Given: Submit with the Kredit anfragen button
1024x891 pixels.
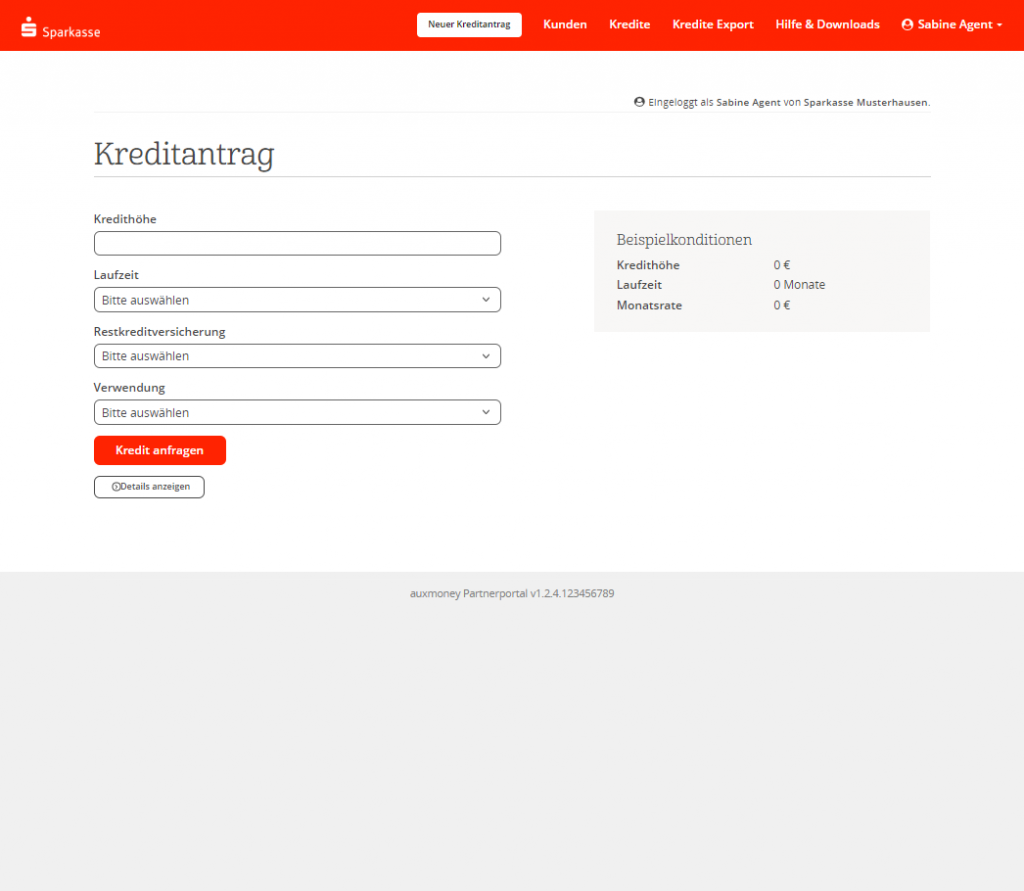Looking at the screenshot, I should pyautogui.click(x=160, y=450).
